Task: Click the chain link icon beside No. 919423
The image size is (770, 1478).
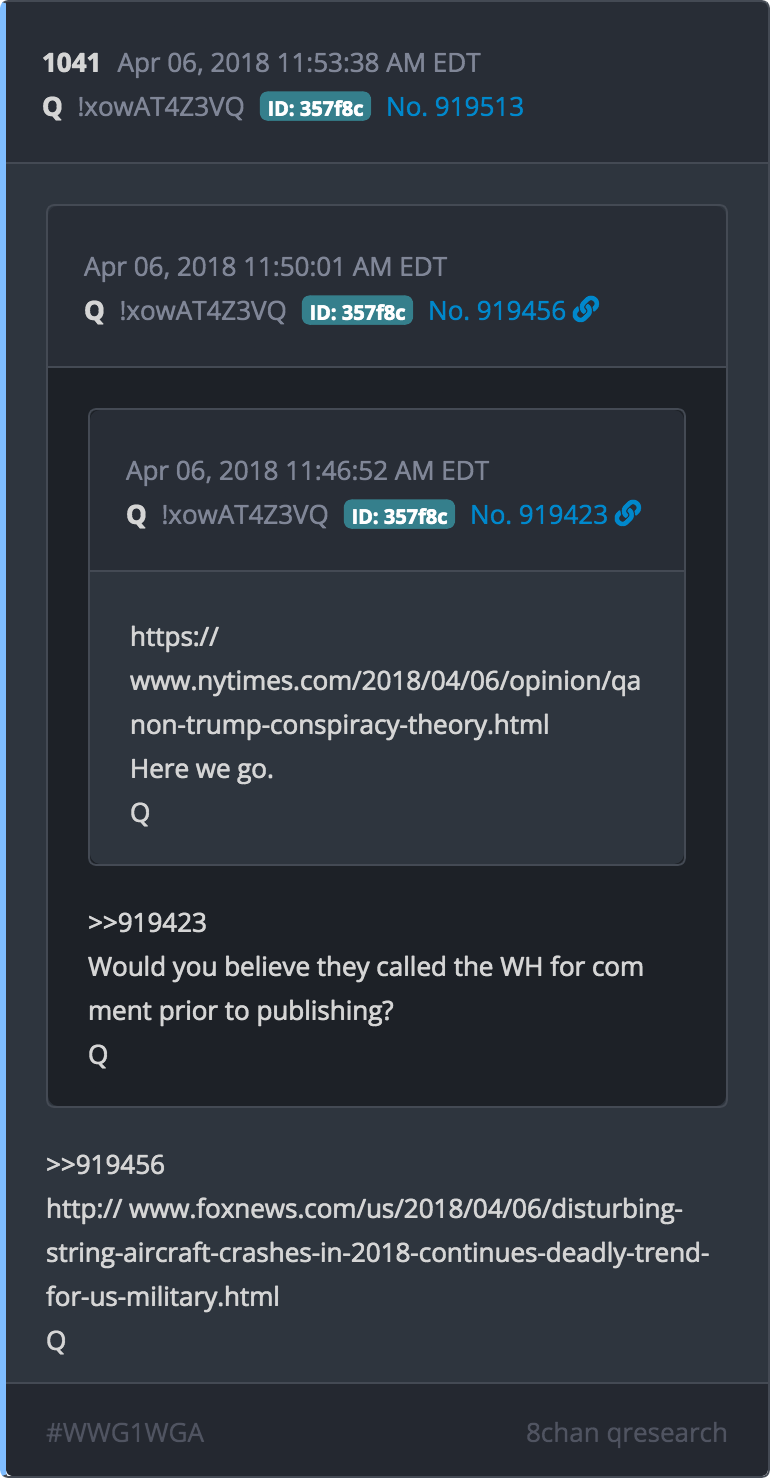Action: point(628,514)
